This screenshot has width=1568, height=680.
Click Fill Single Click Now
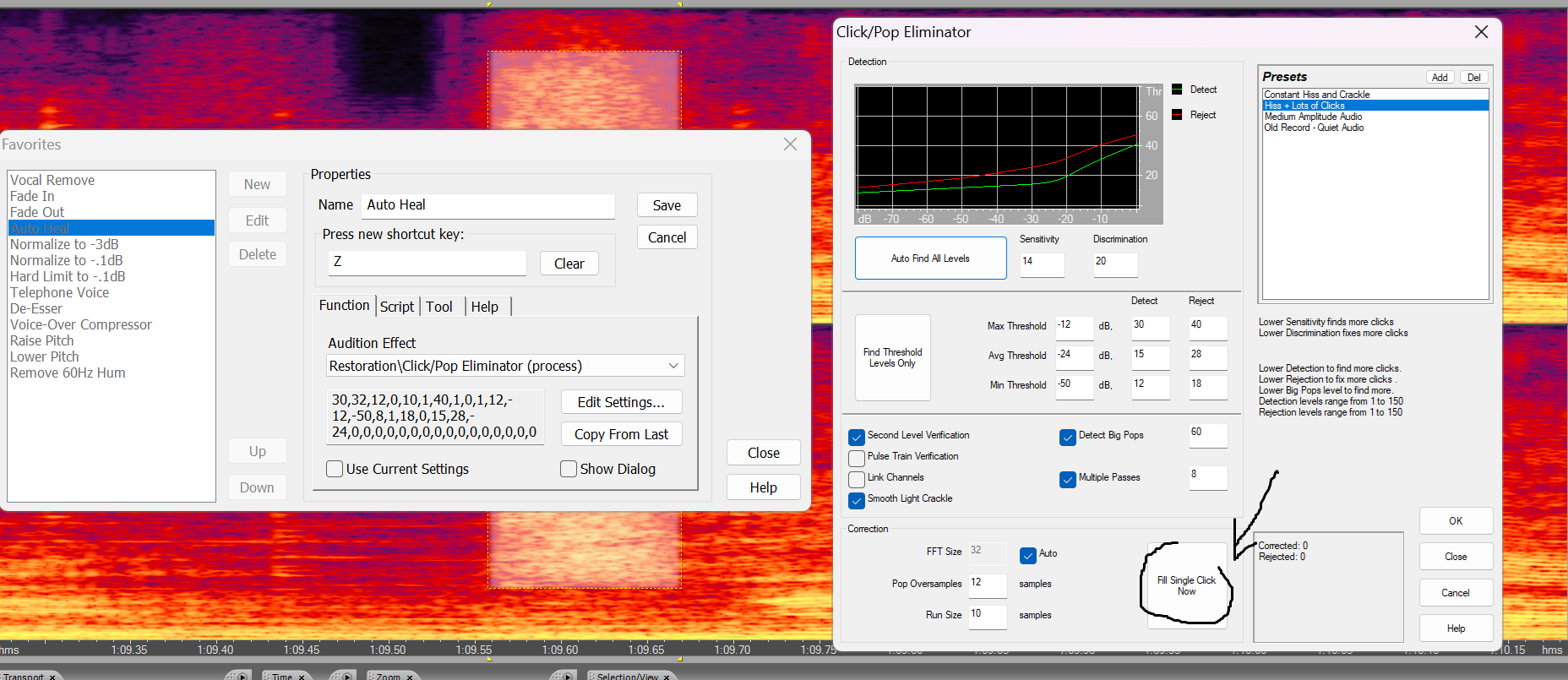pos(1186,585)
